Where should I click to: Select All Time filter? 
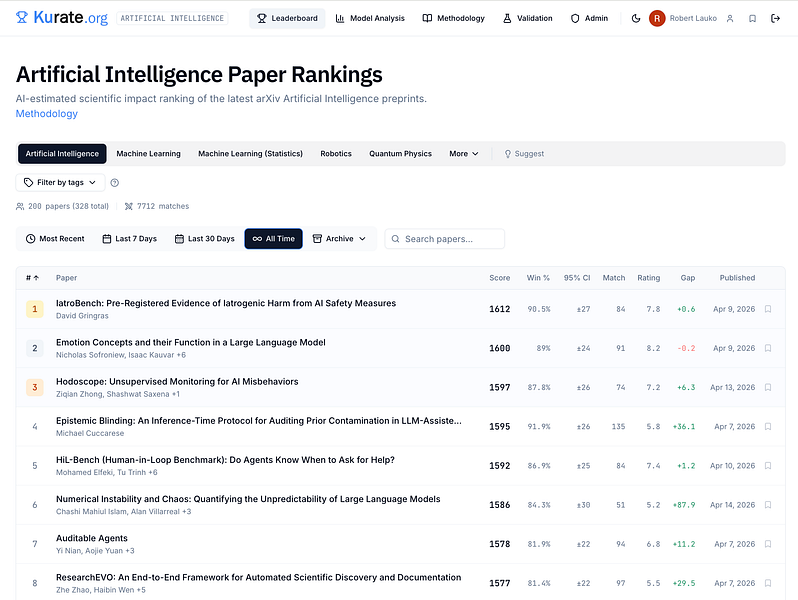(274, 239)
